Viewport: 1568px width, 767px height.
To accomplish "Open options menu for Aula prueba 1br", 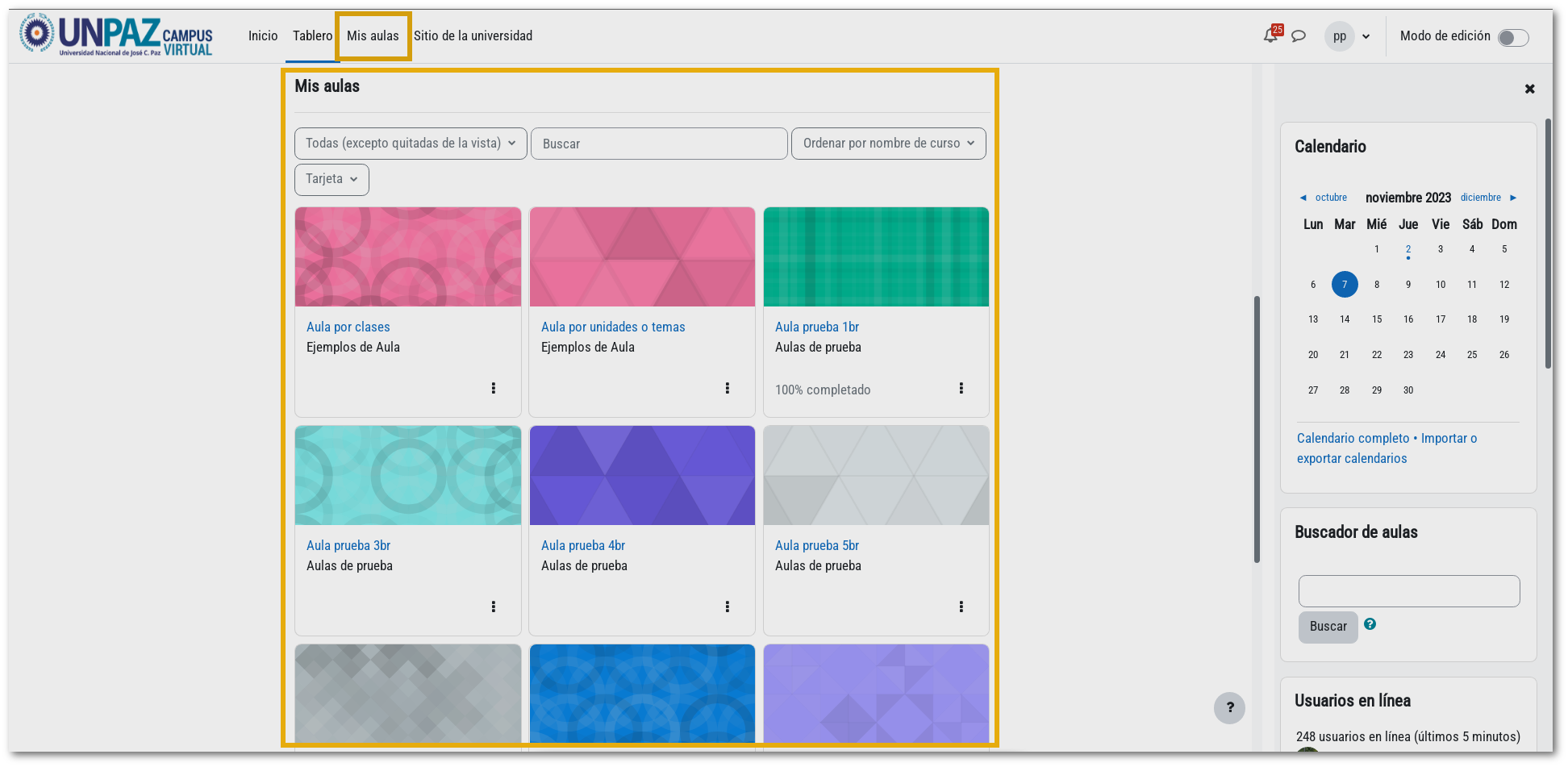I will pos(961,388).
